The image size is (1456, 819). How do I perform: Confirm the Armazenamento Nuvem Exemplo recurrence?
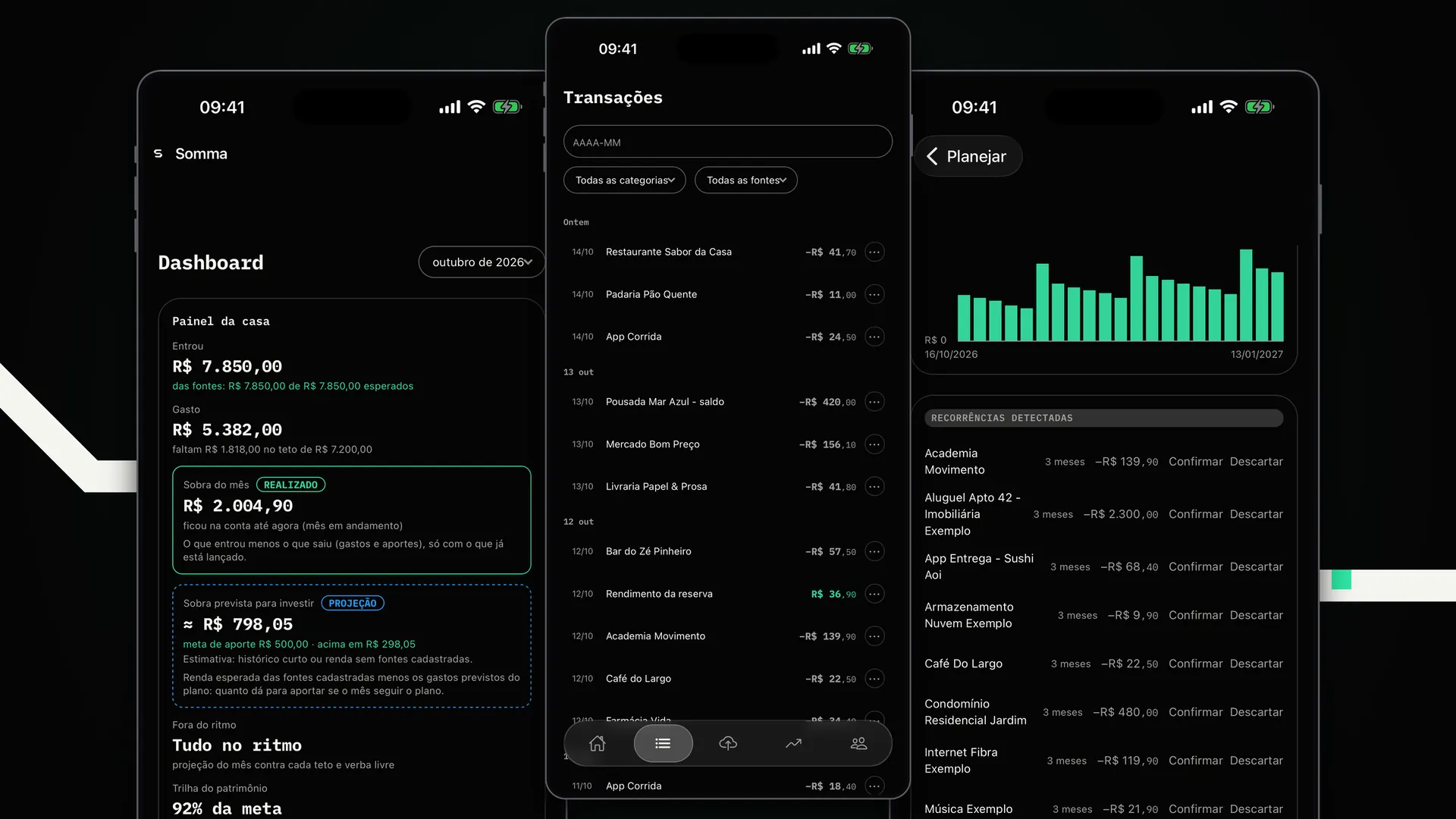click(1195, 615)
